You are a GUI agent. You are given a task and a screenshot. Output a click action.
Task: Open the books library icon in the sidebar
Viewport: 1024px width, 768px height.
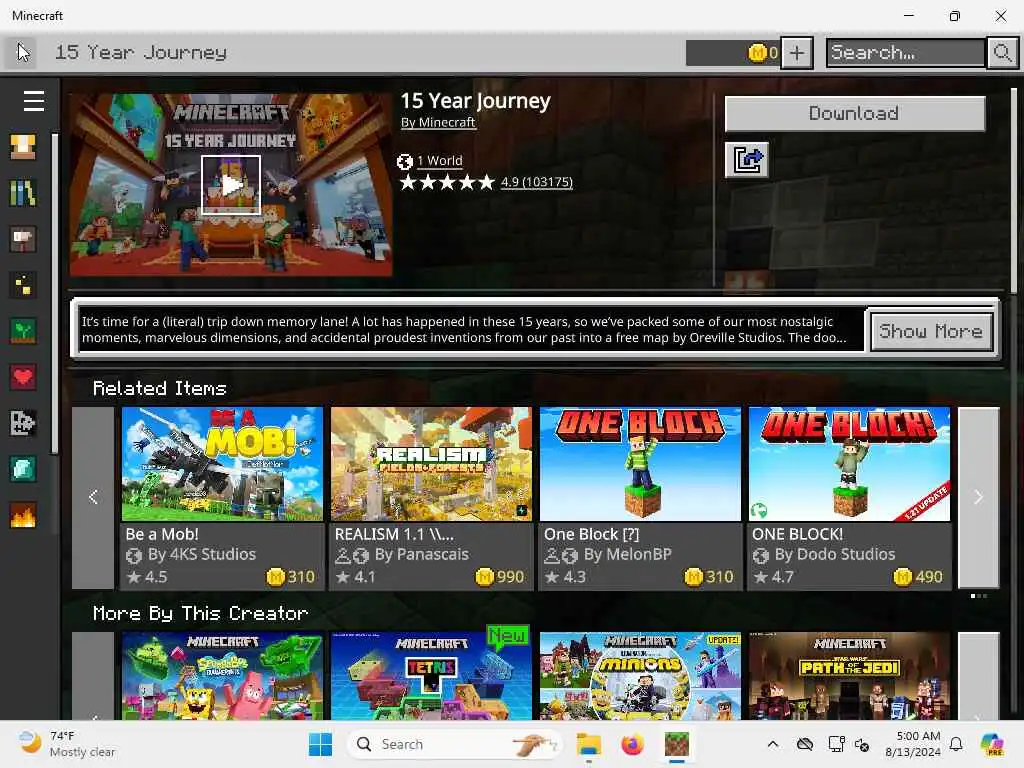(23, 193)
